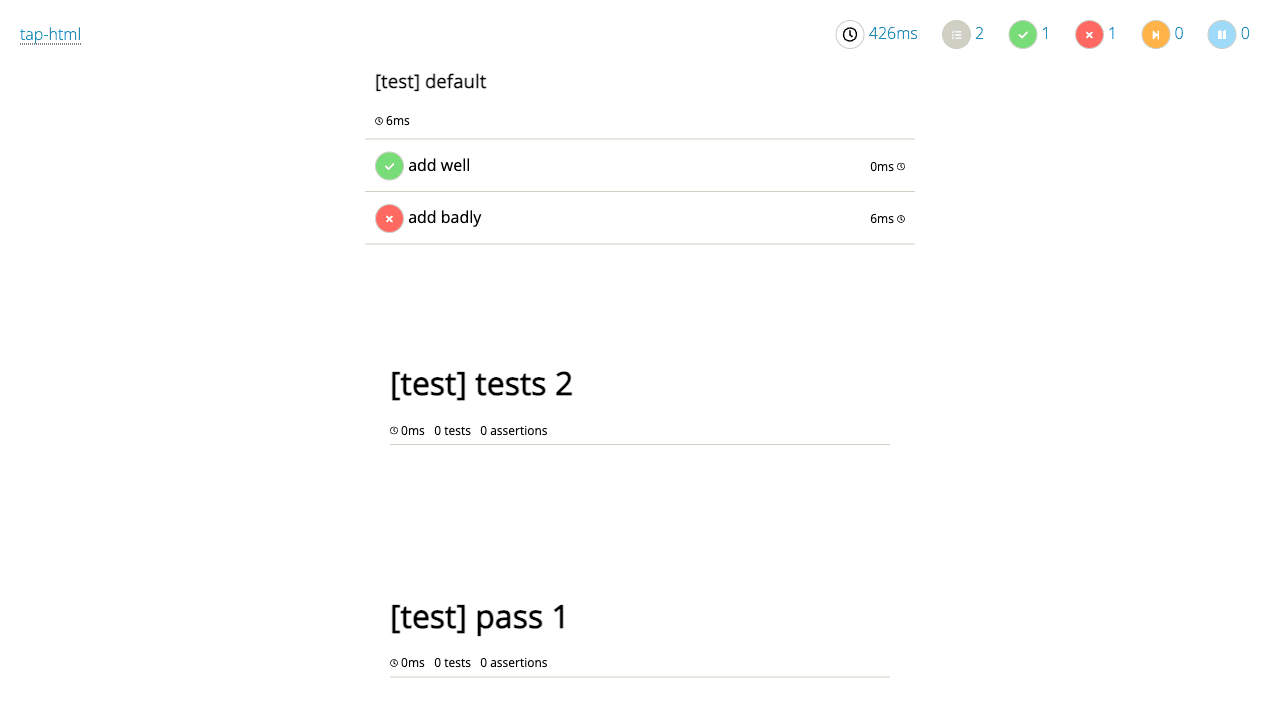Expand the "add well" test row
The height and width of the screenshot is (720, 1280).
[x=640, y=166]
